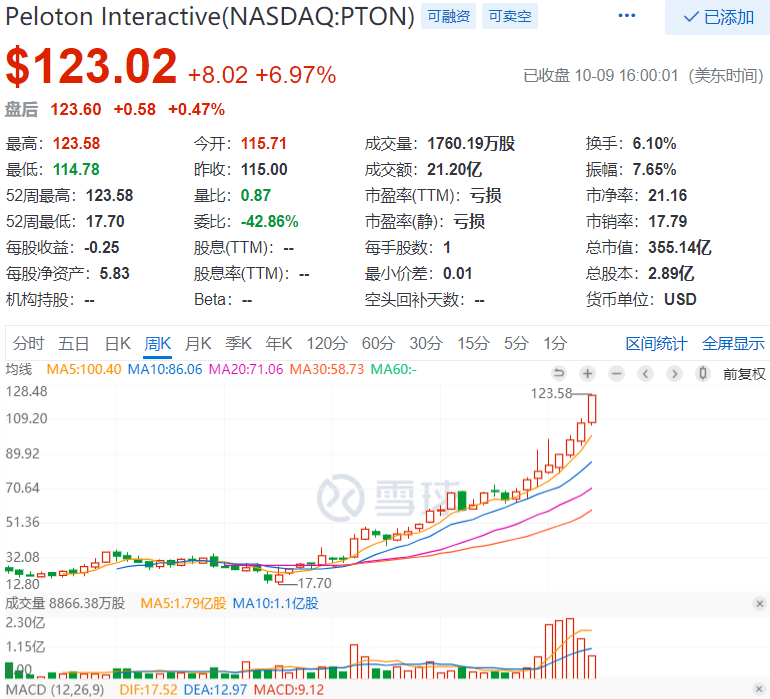Click the 委比 value -42.86%

270,222
